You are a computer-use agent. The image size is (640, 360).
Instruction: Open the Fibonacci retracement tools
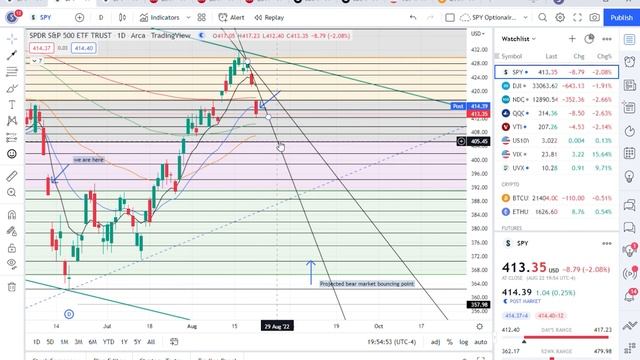point(12,72)
